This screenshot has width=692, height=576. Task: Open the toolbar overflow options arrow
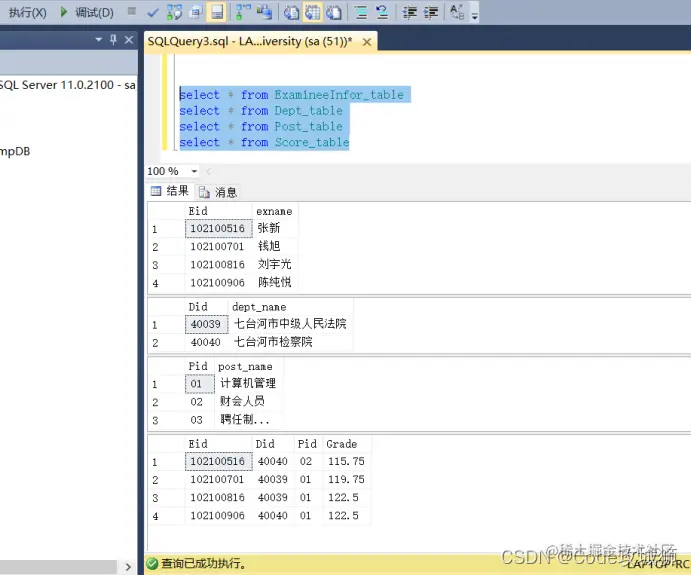click(x=474, y=16)
